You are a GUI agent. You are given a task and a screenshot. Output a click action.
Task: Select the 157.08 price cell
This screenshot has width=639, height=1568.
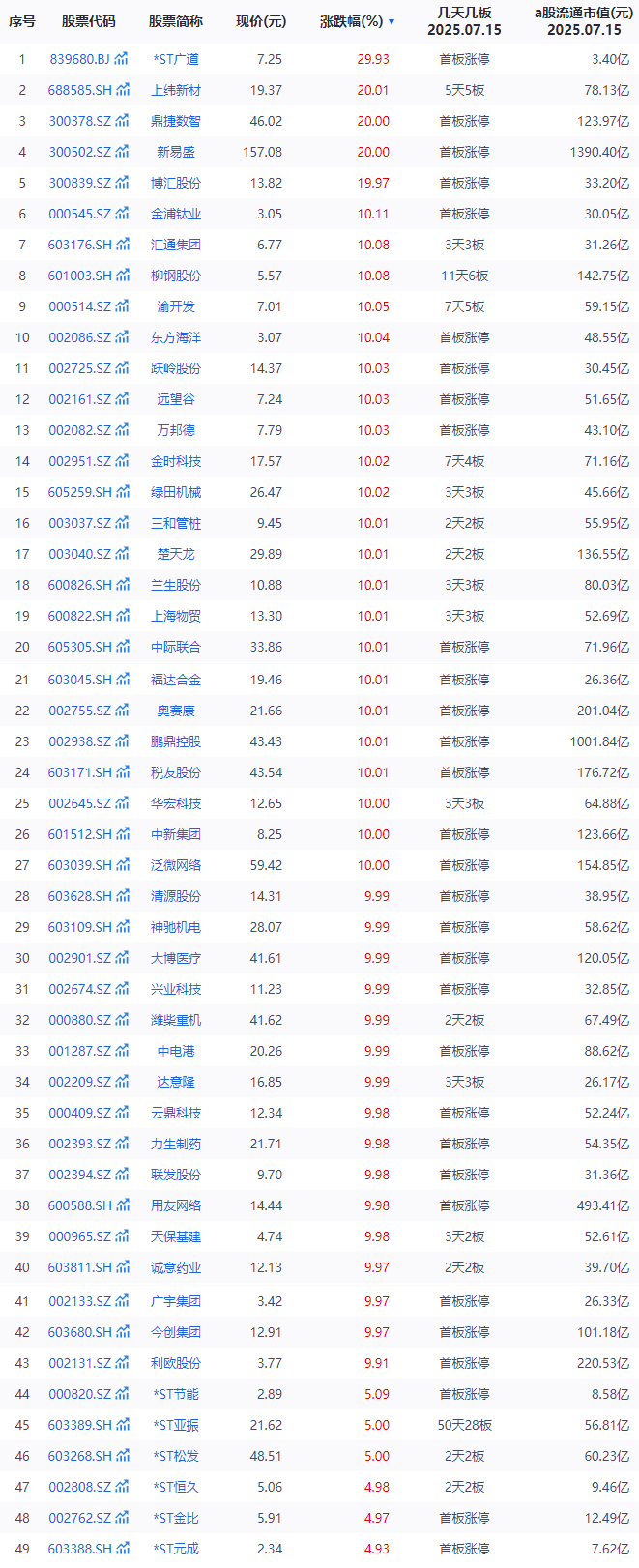[262, 152]
